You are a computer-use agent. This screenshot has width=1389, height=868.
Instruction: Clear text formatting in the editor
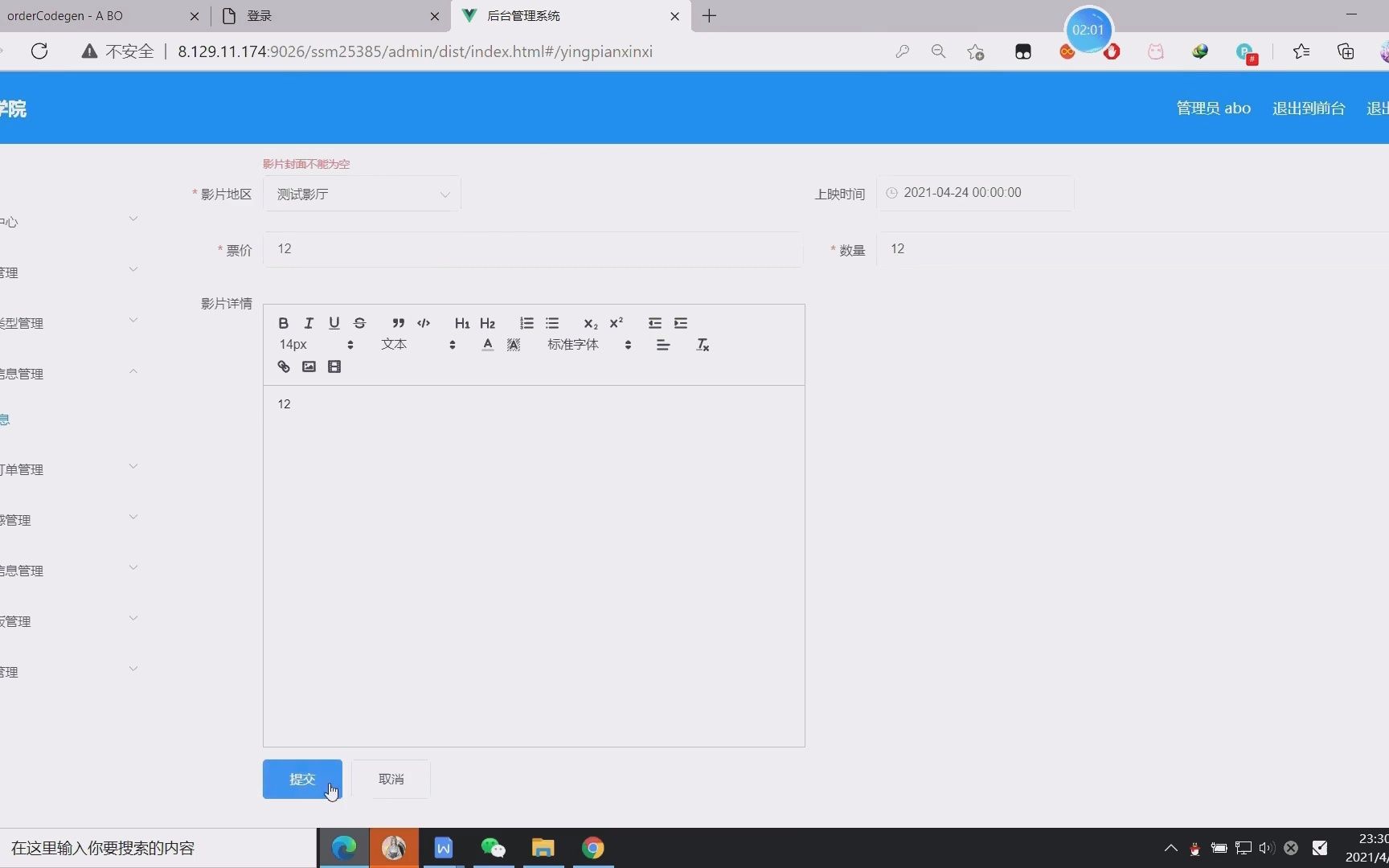[703, 345]
